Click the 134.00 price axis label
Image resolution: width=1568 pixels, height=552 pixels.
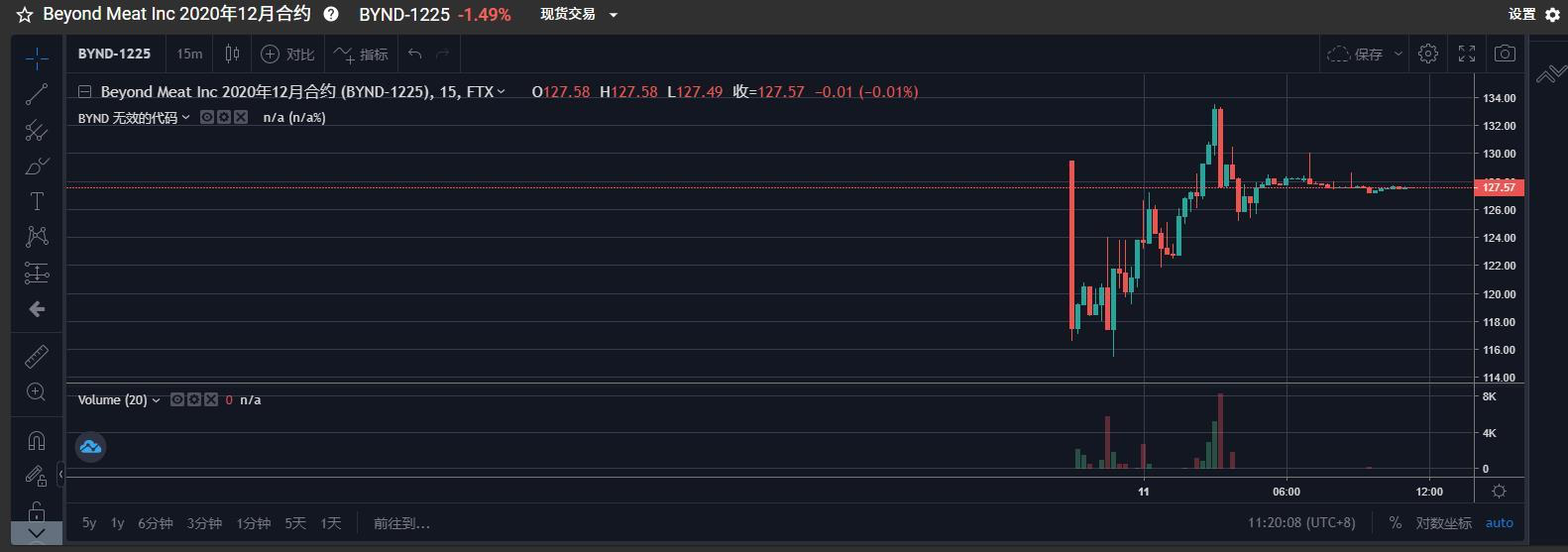(1499, 98)
